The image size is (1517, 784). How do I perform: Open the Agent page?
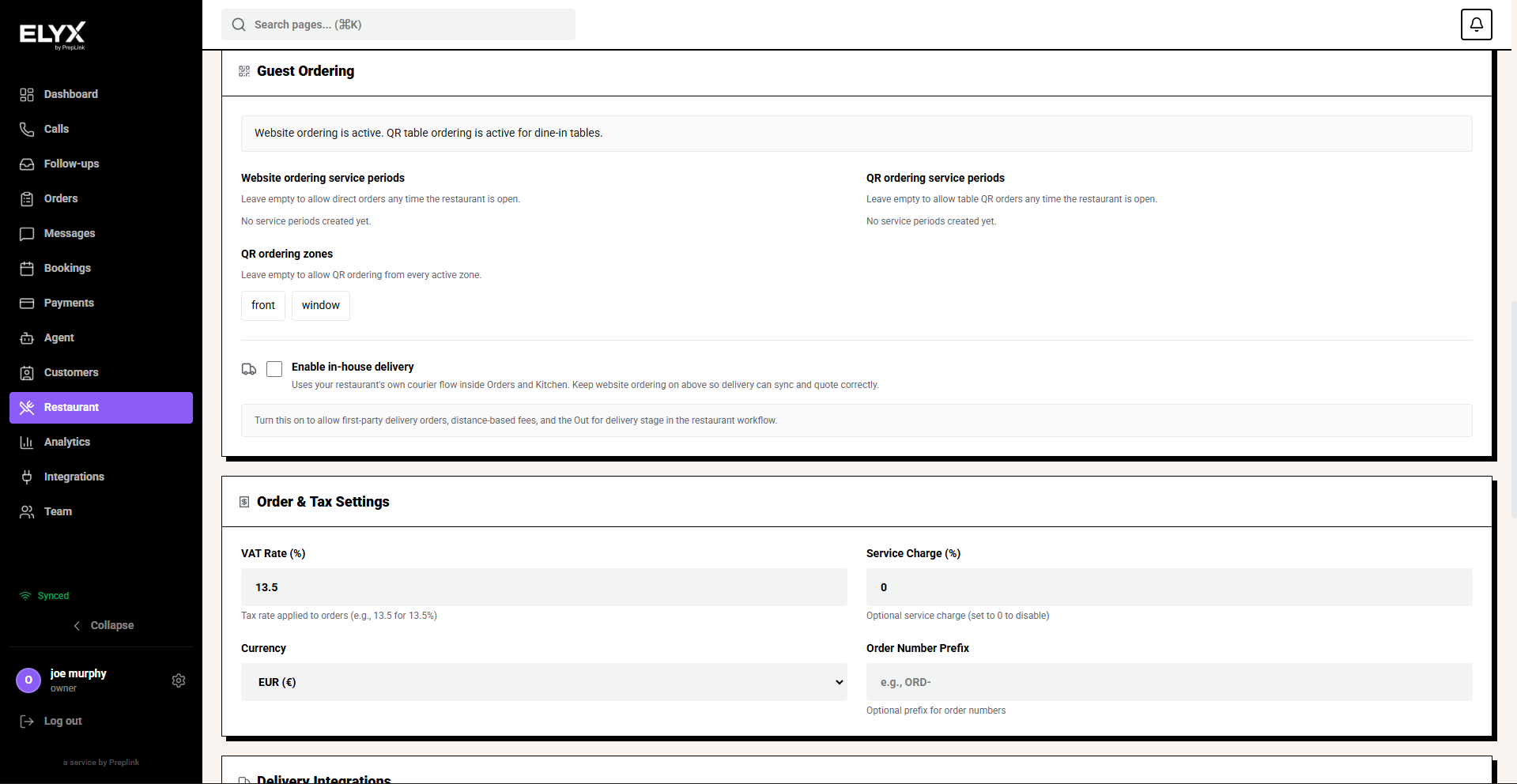pyautogui.click(x=101, y=338)
